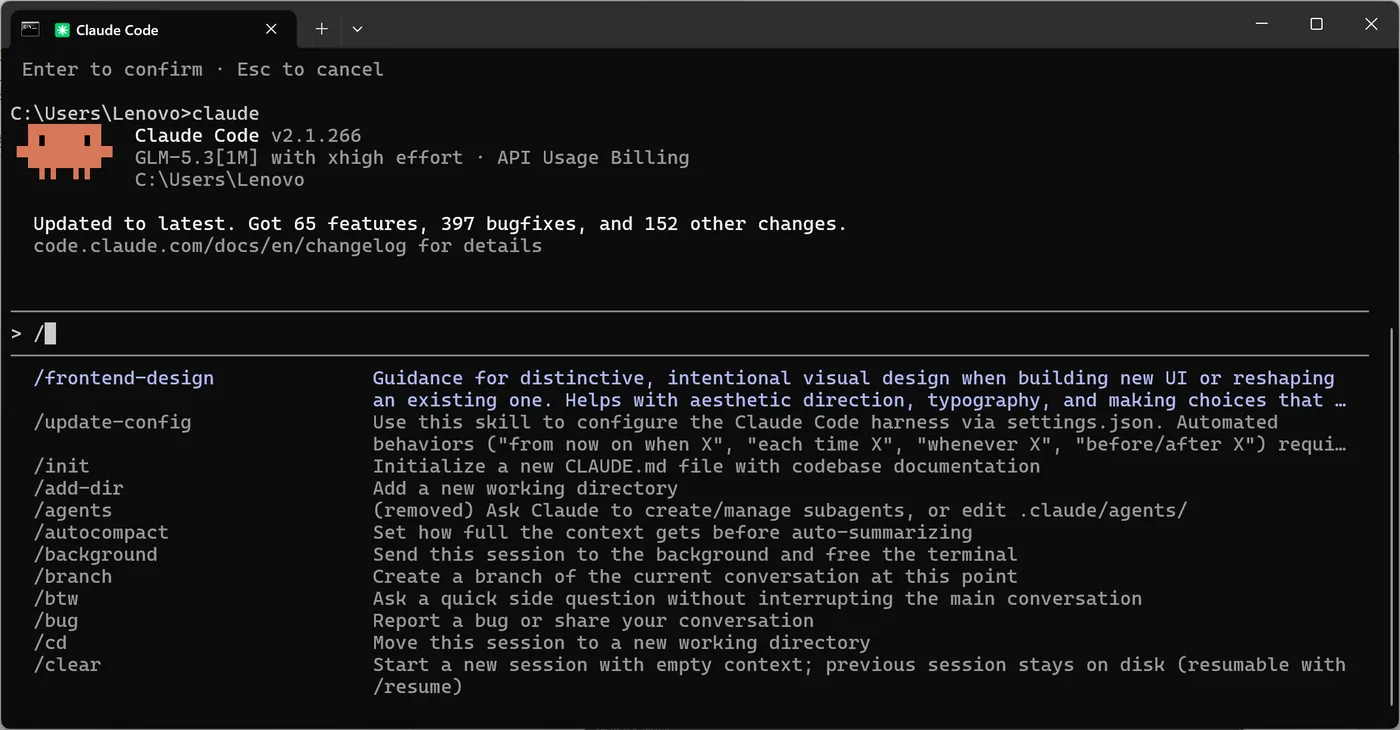
Task: Click 'Create a branch of the current conversation' text
Action: tap(695, 576)
